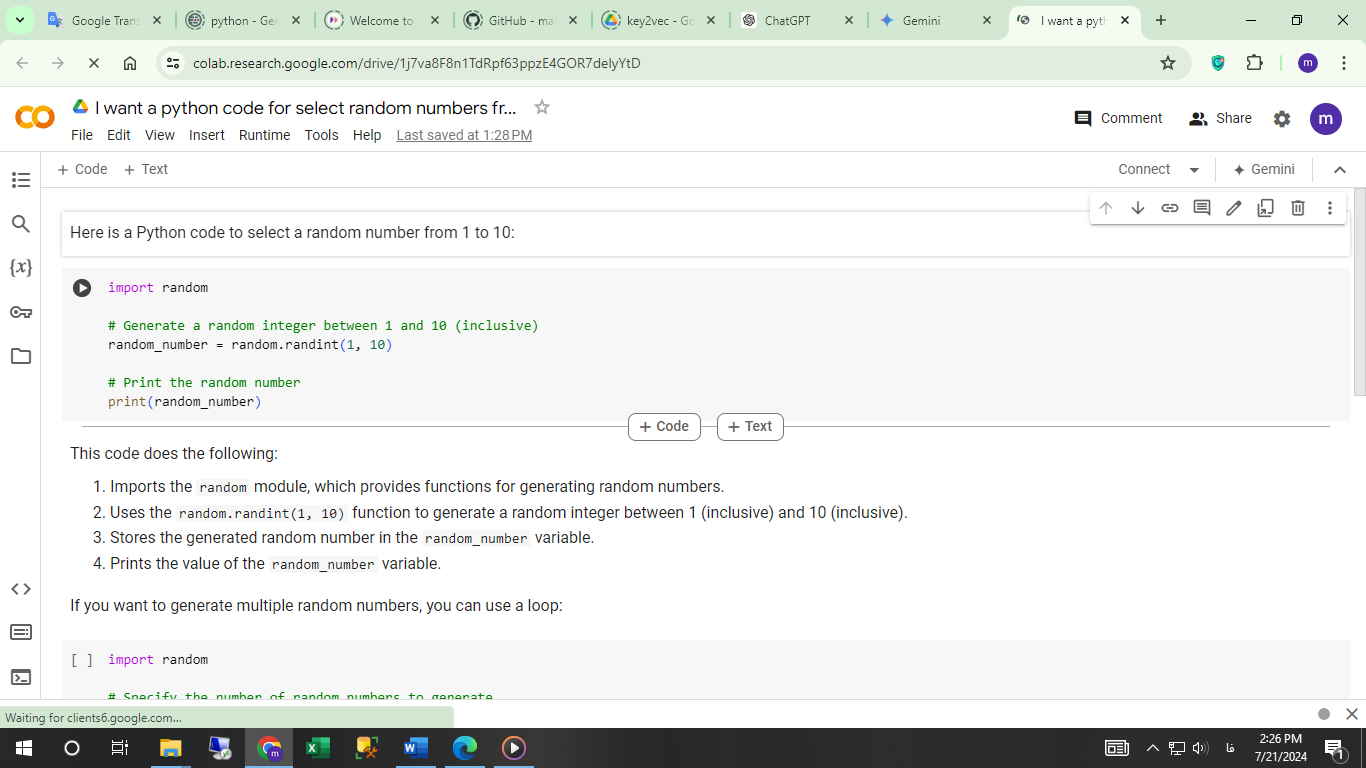
Task: Open the tab search dropdown
Action: pyautogui.click(x=20, y=20)
